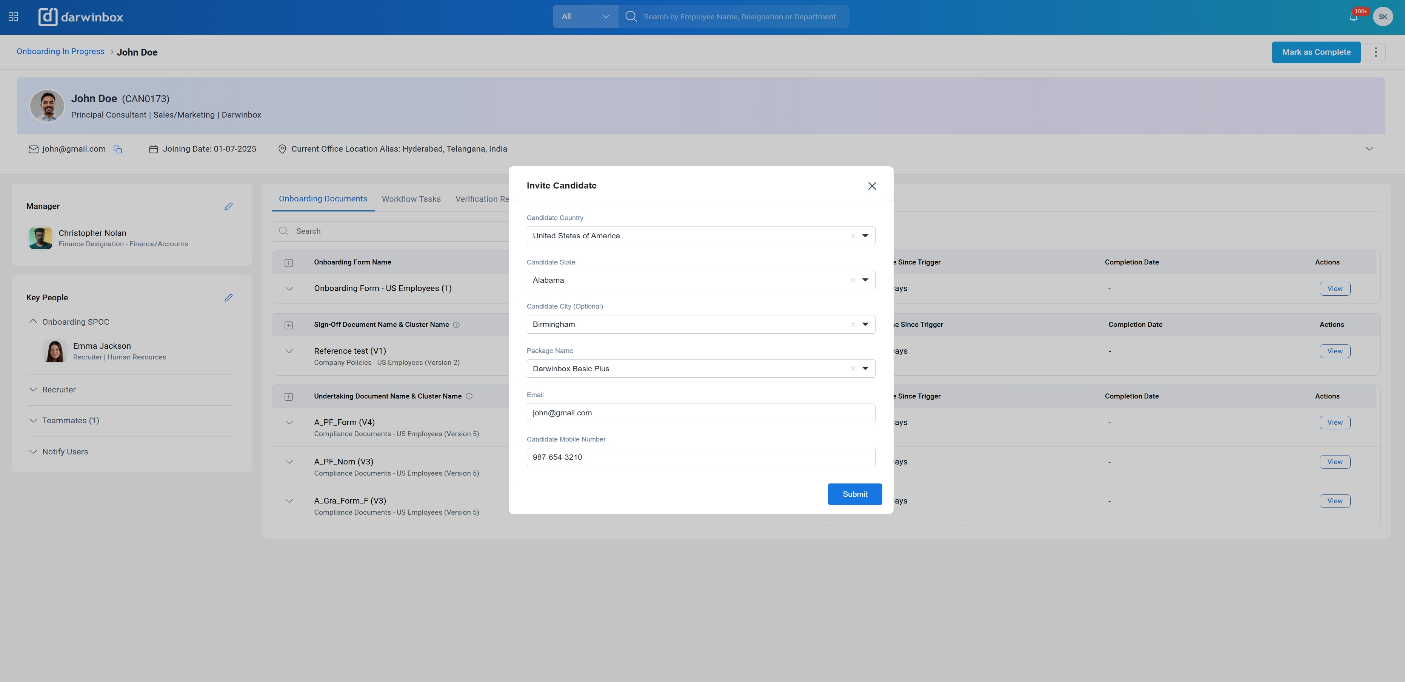Click the Darwinbox logo
Viewport: 1405px width, 682px height.
[81, 17]
